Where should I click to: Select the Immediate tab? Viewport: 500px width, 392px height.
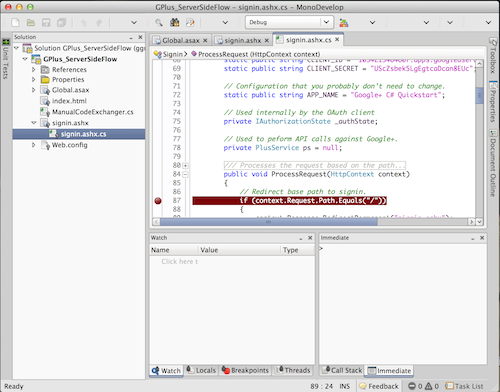click(x=389, y=371)
